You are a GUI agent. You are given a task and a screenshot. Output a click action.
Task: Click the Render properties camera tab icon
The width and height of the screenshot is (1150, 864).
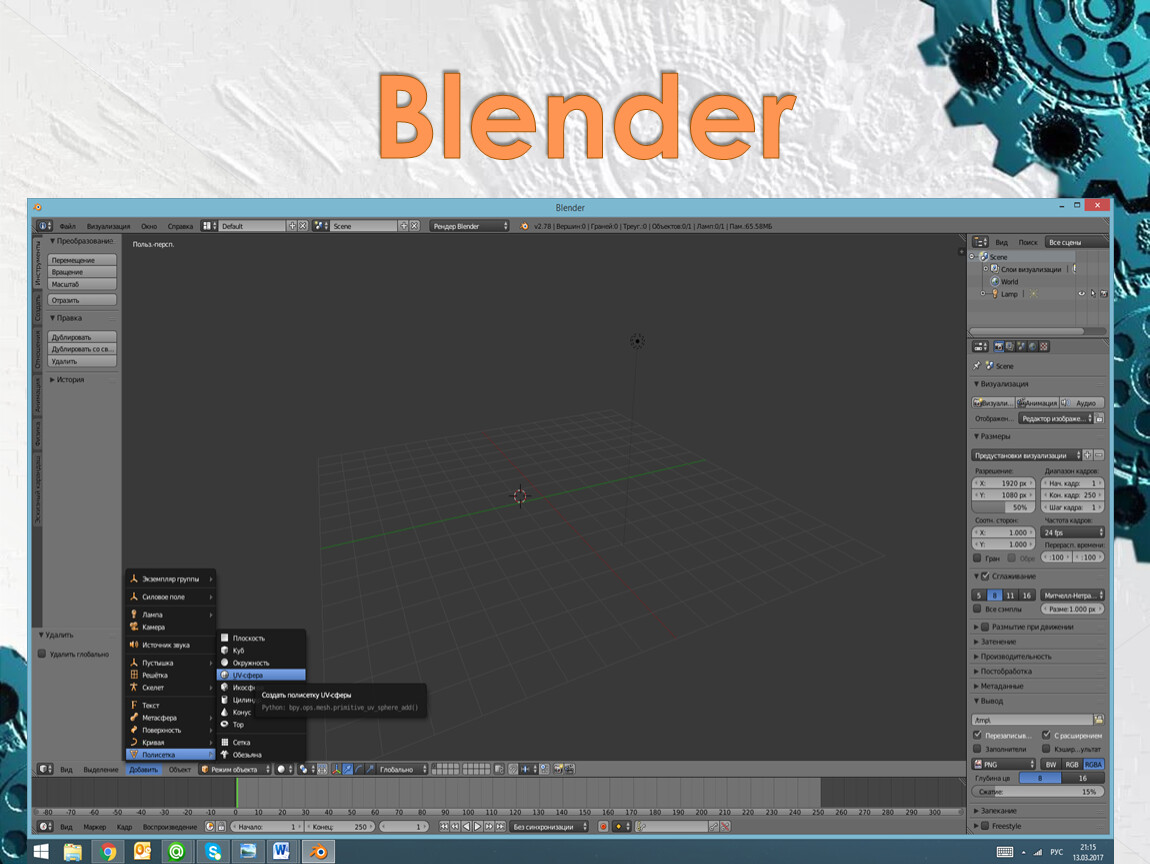click(998, 346)
